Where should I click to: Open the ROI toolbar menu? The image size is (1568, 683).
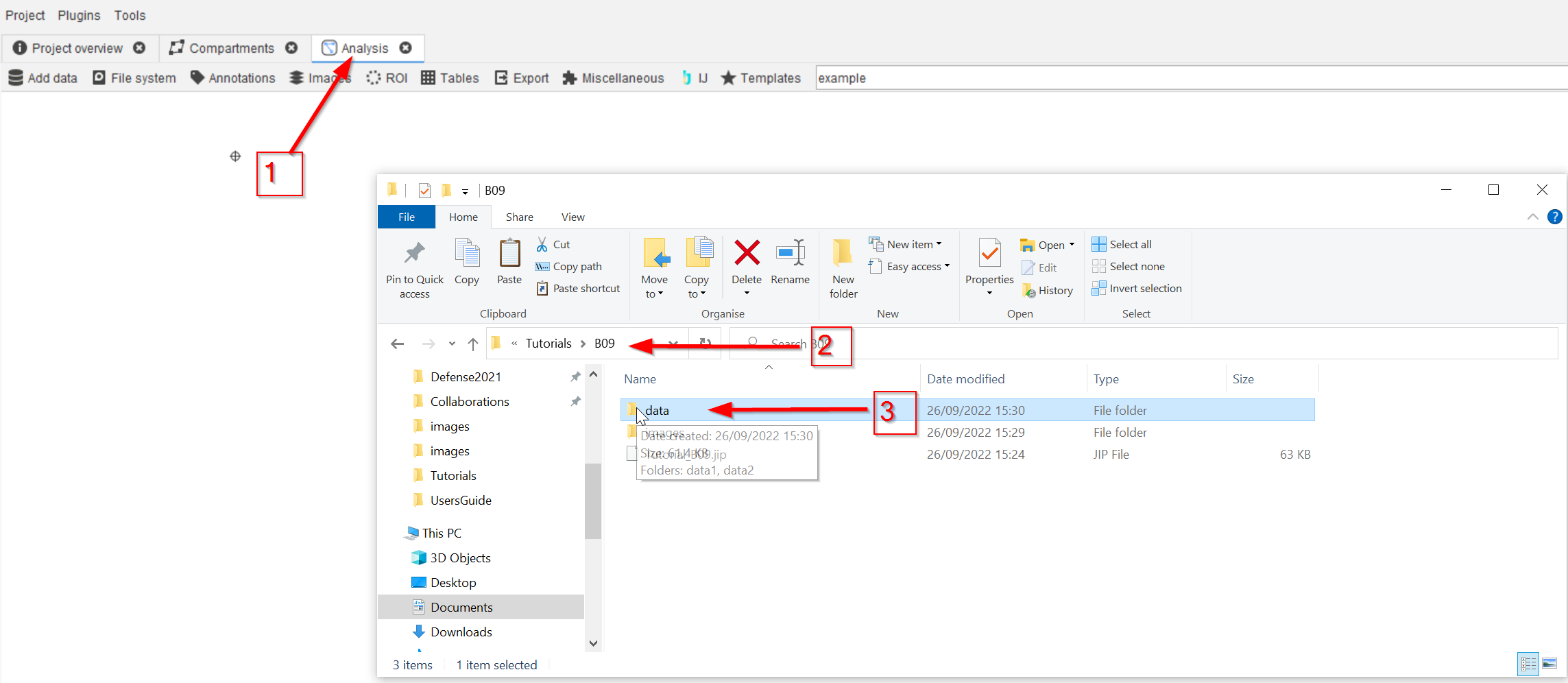click(x=387, y=78)
